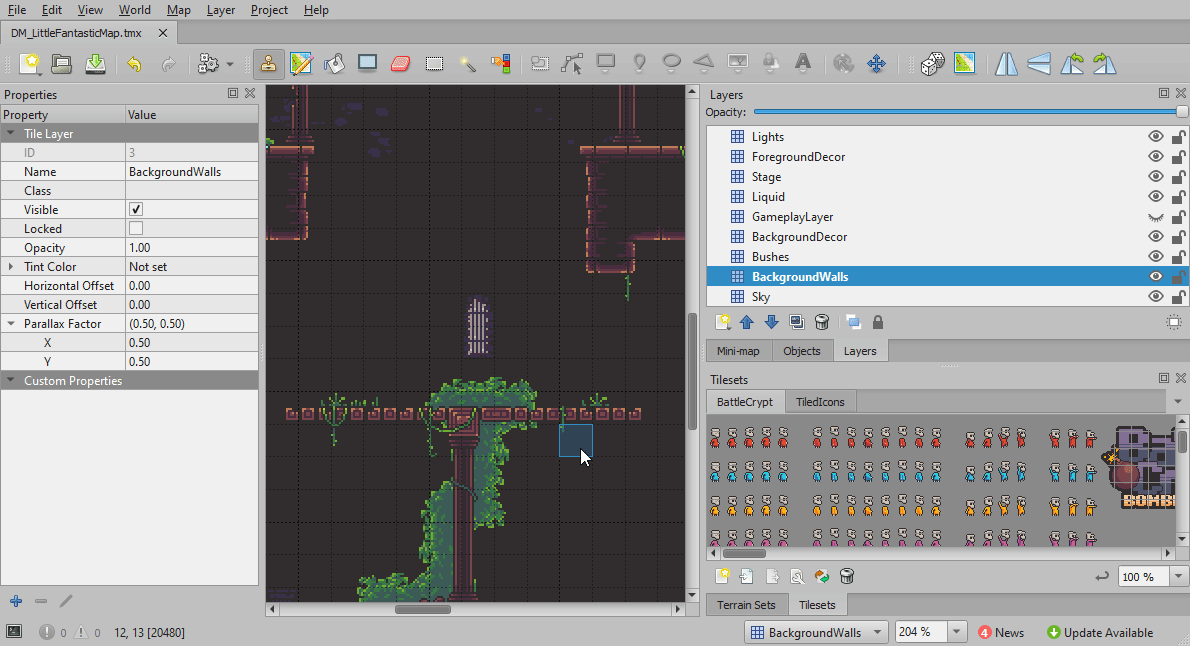Pick the Eraser tool in toolbar
Screen dimensions: 1190x646
coord(400,64)
